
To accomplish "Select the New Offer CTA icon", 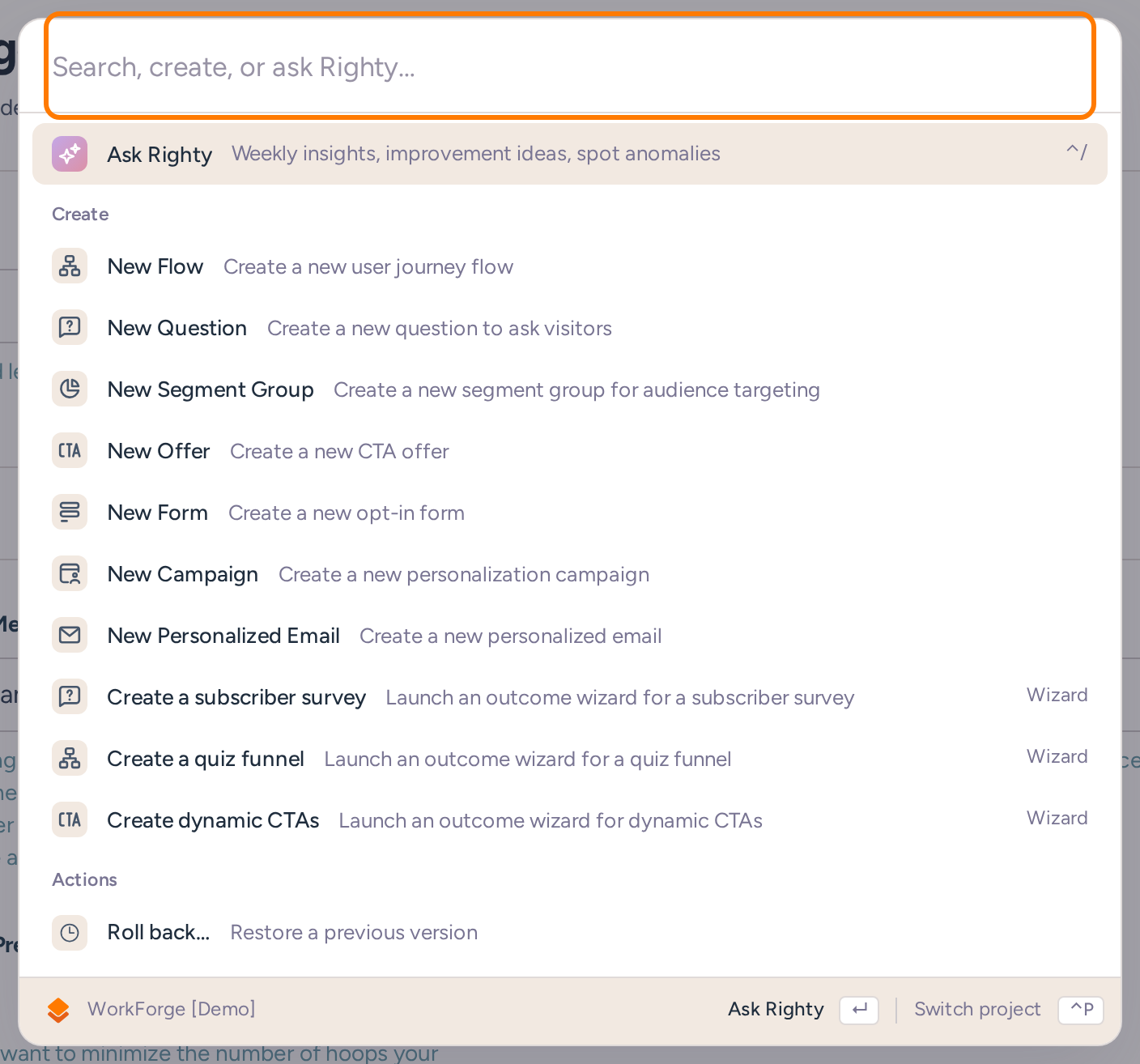I will tap(70, 450).
